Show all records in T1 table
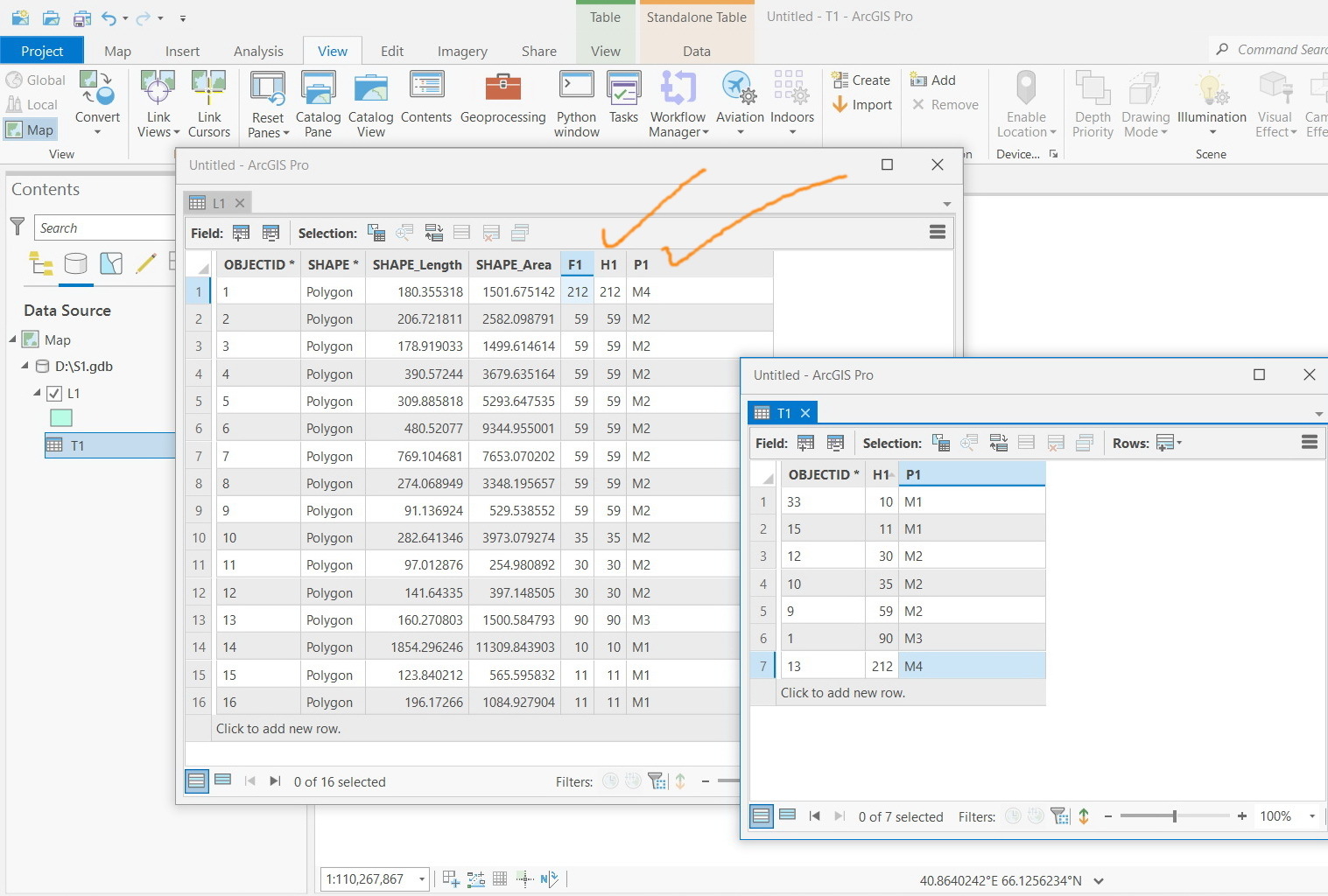 click(762, 815)
